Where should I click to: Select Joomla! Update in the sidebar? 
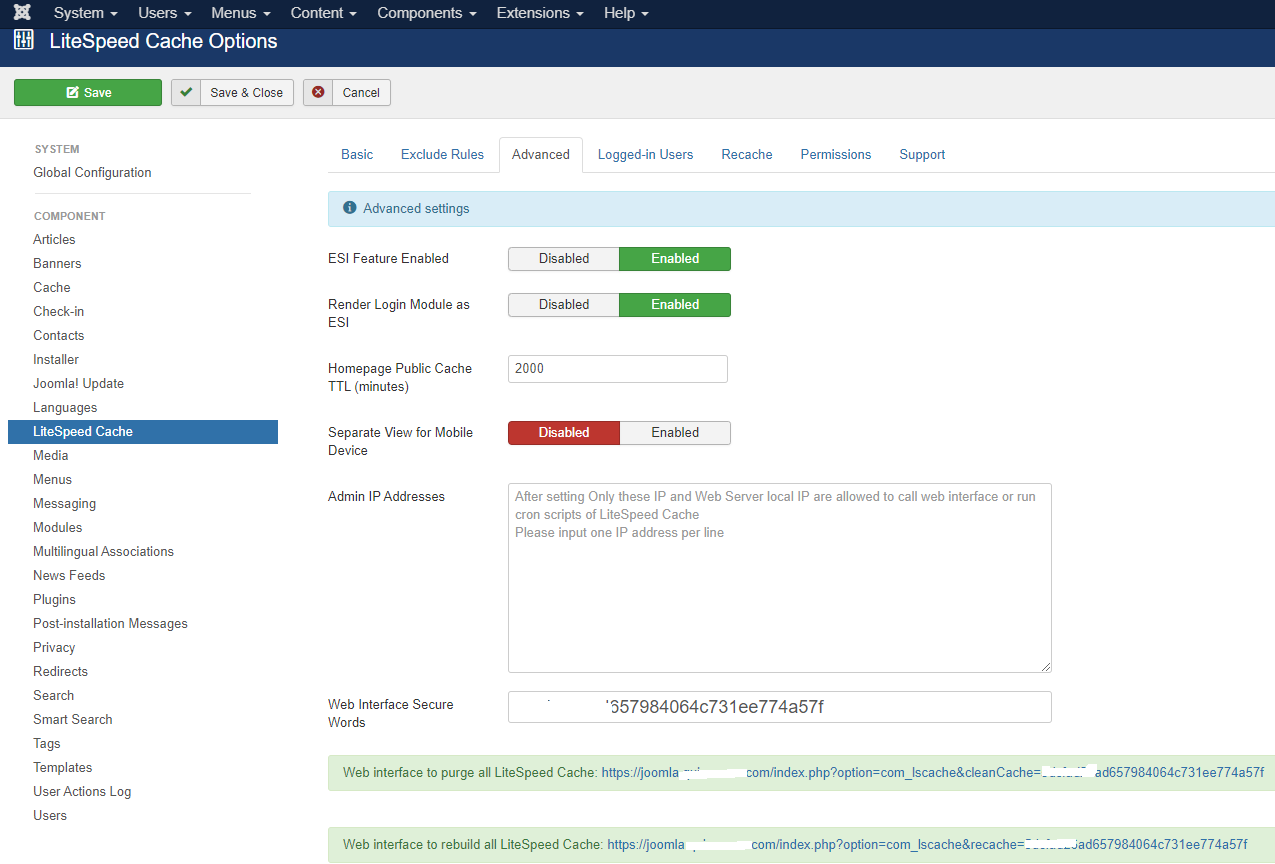tap(79, 383)
